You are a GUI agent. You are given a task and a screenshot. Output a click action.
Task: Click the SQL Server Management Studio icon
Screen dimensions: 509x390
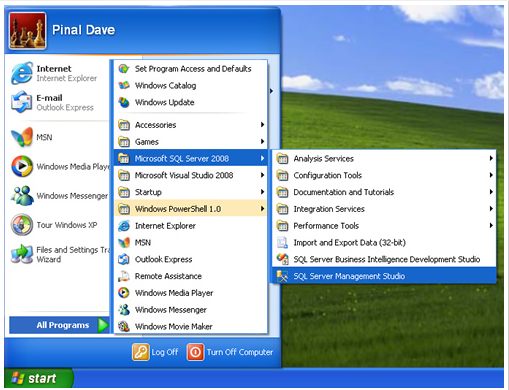click(x=283, y=276)
